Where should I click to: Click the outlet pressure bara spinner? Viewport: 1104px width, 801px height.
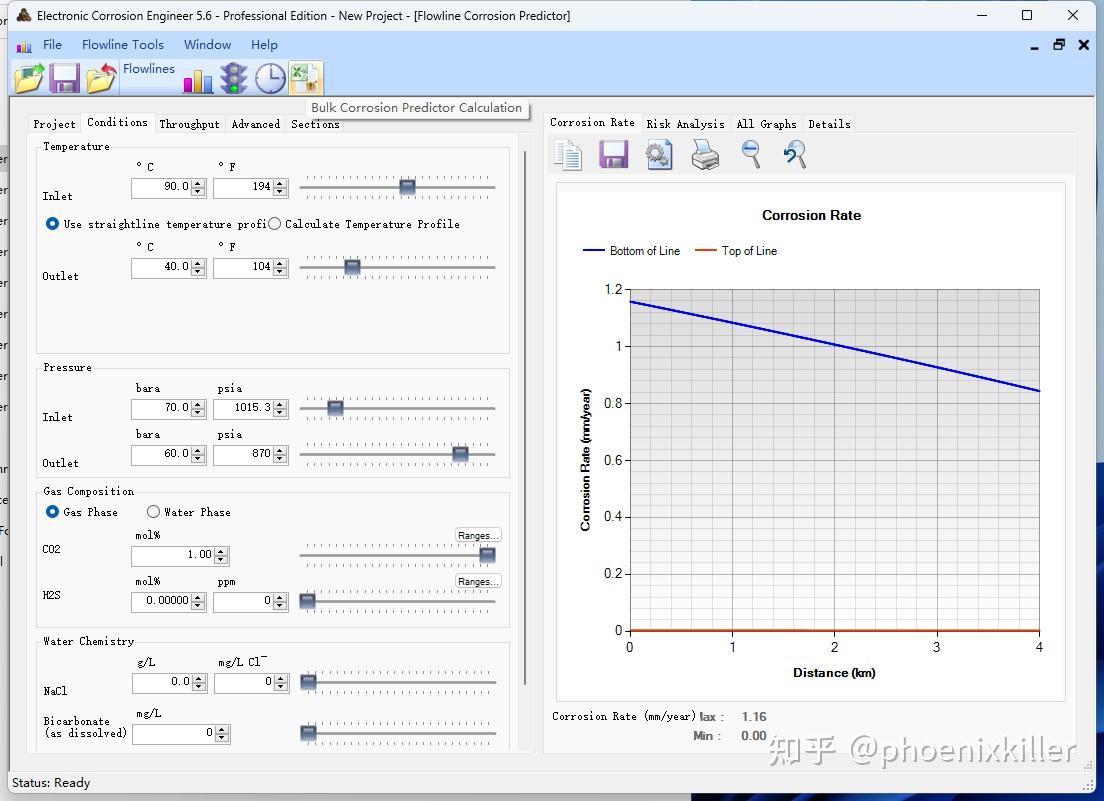[199, 455]
